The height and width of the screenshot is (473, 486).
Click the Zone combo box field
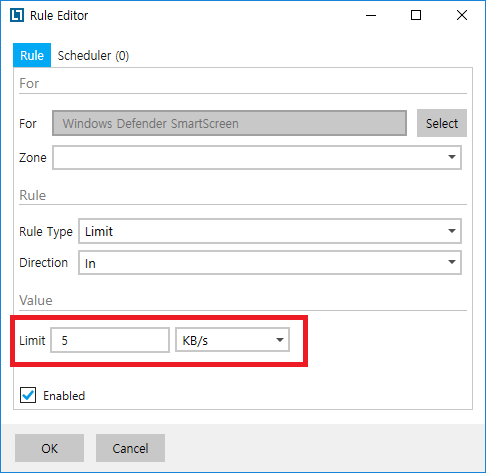point(257,157)
